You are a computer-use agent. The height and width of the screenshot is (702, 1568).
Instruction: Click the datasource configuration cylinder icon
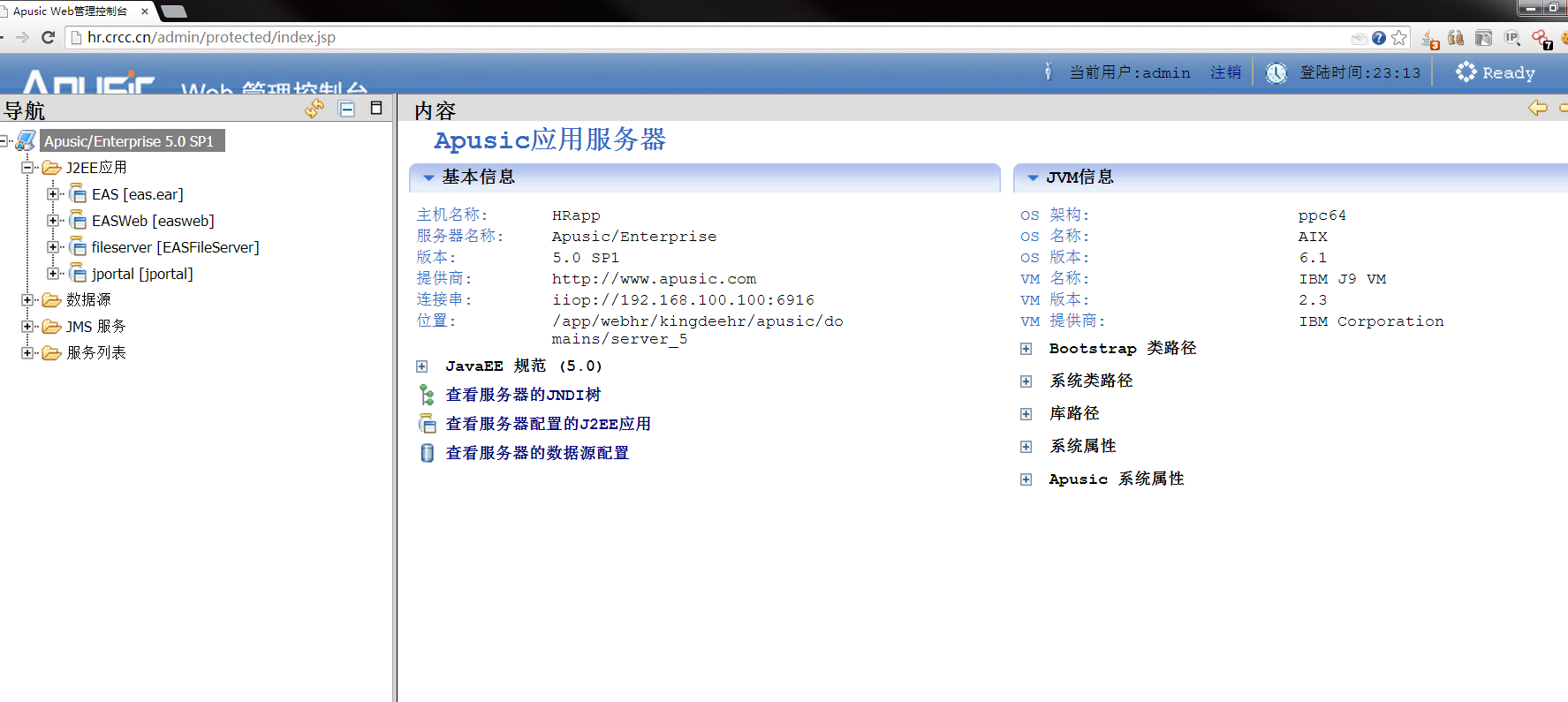click(428, 453)
